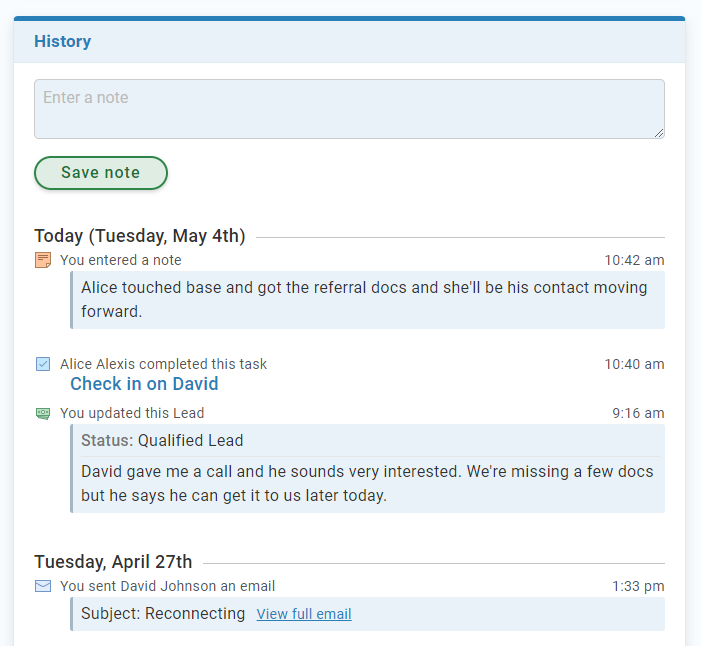
Task: Click "You sent David Johnson an email"
Action: click(167, 586)
